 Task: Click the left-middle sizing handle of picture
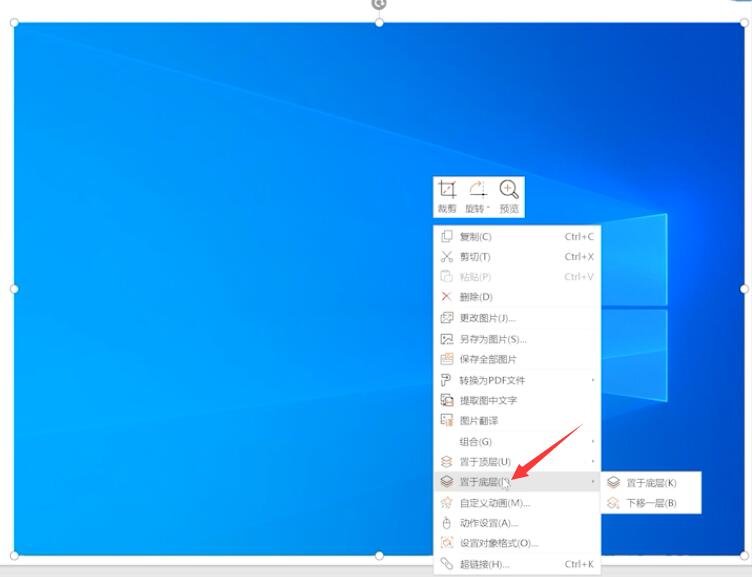[14, 289]
